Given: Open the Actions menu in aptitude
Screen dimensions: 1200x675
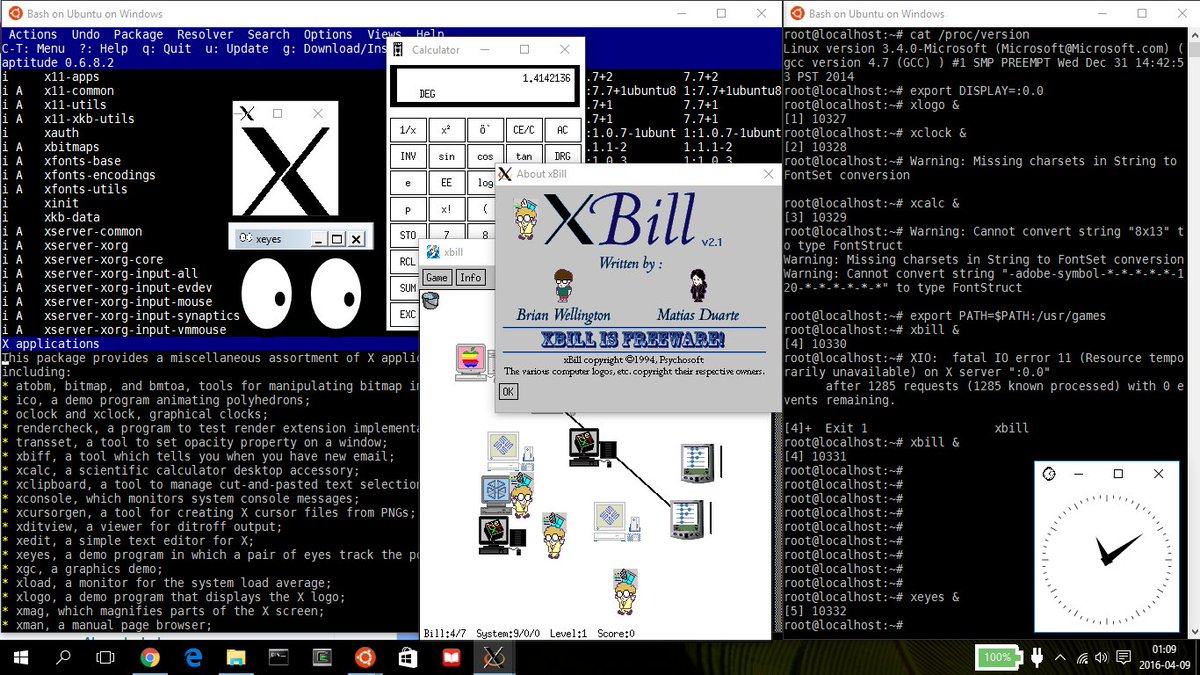Looking at the screenshot, I should point(33,34).
